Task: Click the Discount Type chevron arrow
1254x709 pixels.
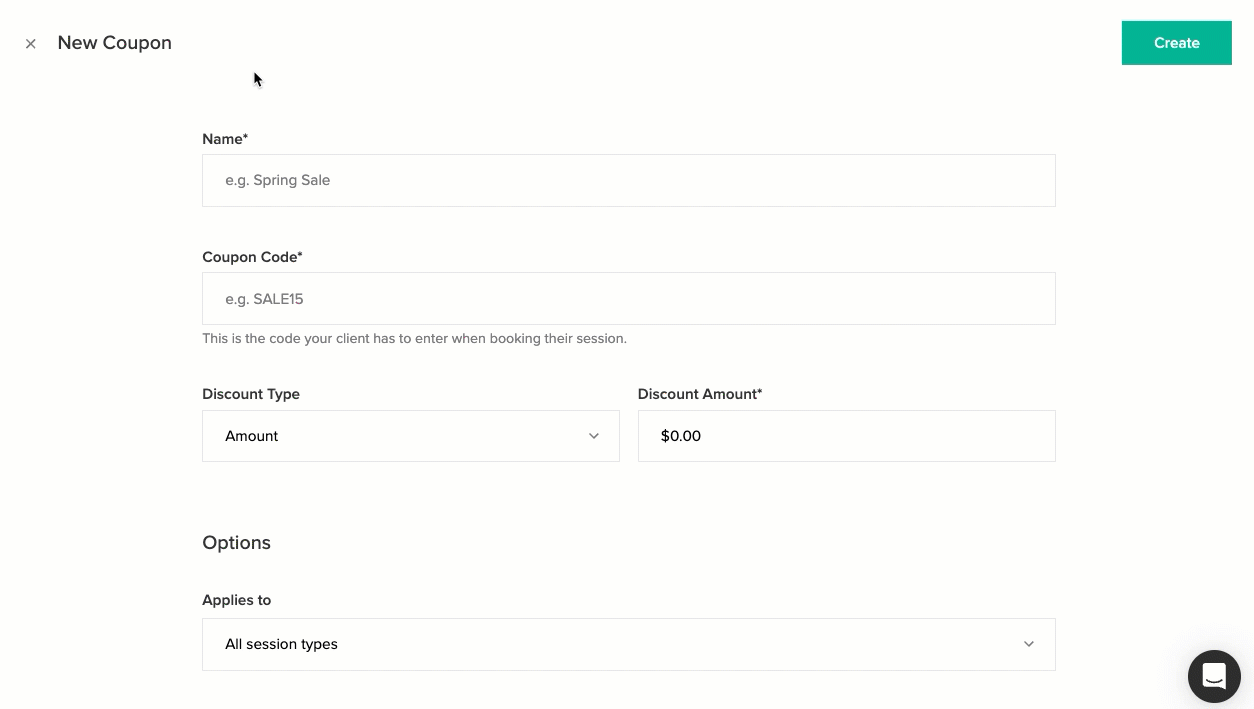Action: coord(594,436)
